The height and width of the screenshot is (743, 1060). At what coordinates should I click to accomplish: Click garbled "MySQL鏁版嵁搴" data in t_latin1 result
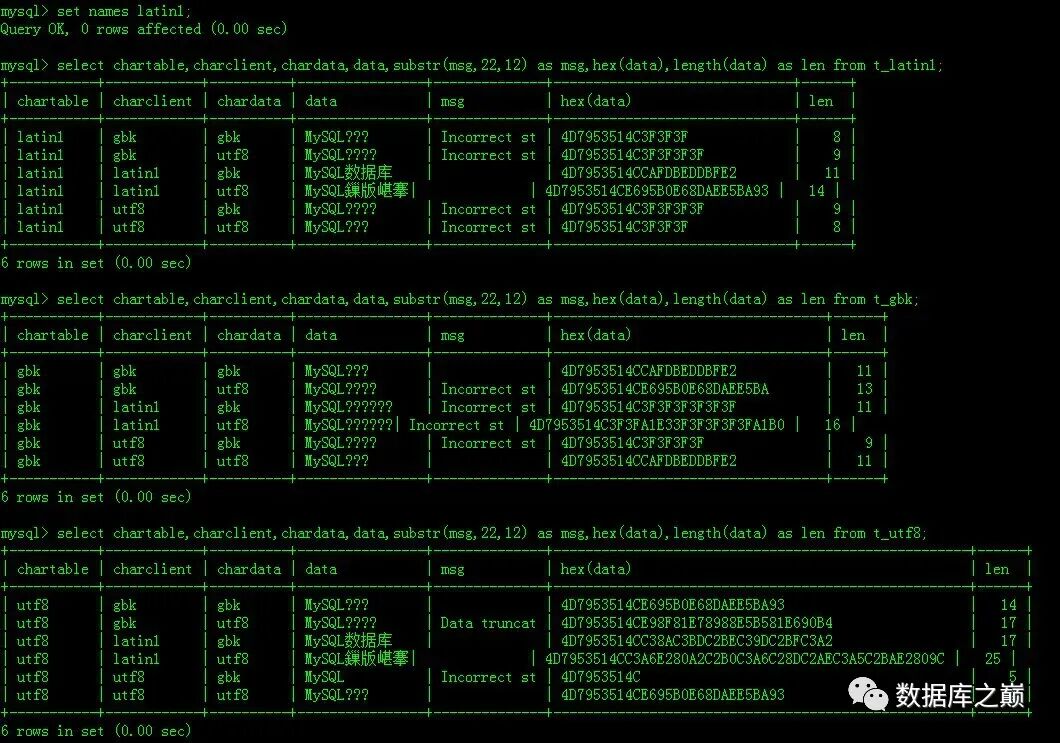coord(356,191)
